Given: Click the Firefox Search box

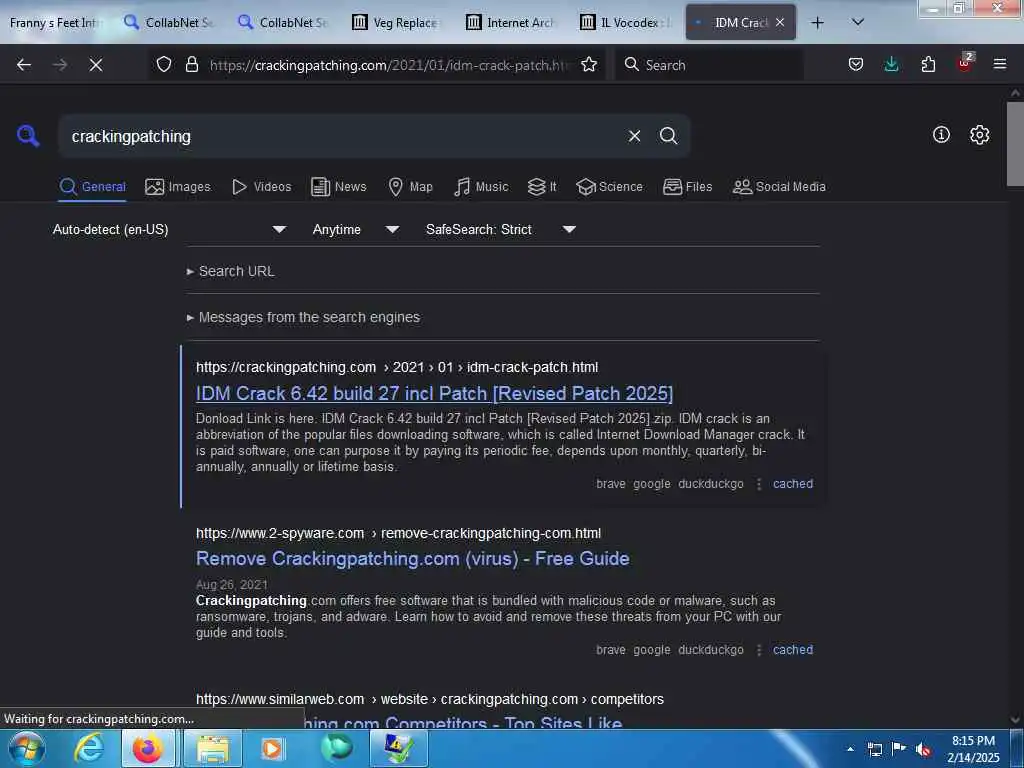Looking at the screenshot, I should point(709,65).
